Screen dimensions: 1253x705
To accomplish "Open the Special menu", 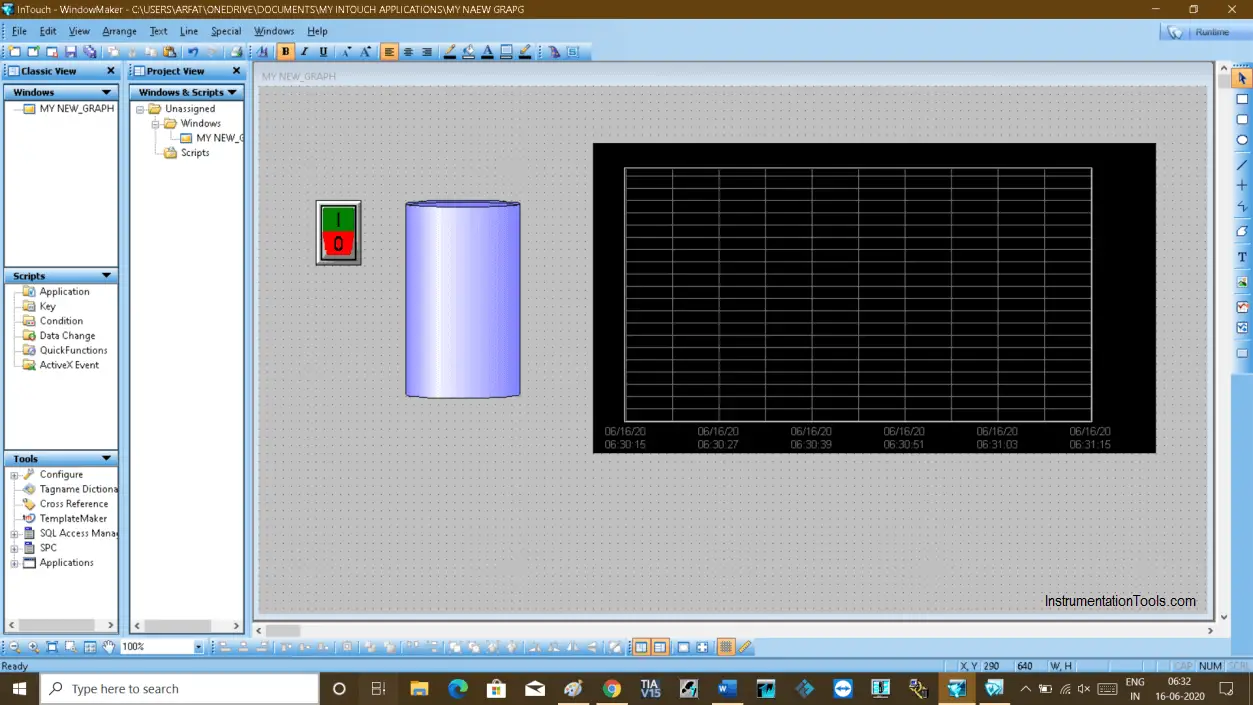I will pyautogui.click(x=226, y=31).
